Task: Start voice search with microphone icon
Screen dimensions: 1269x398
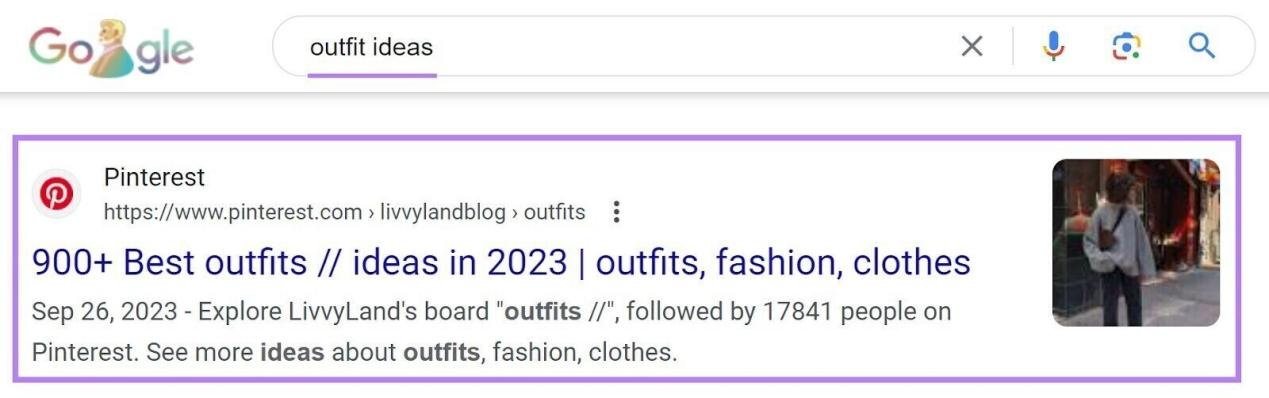Action: pos(1054,47)
